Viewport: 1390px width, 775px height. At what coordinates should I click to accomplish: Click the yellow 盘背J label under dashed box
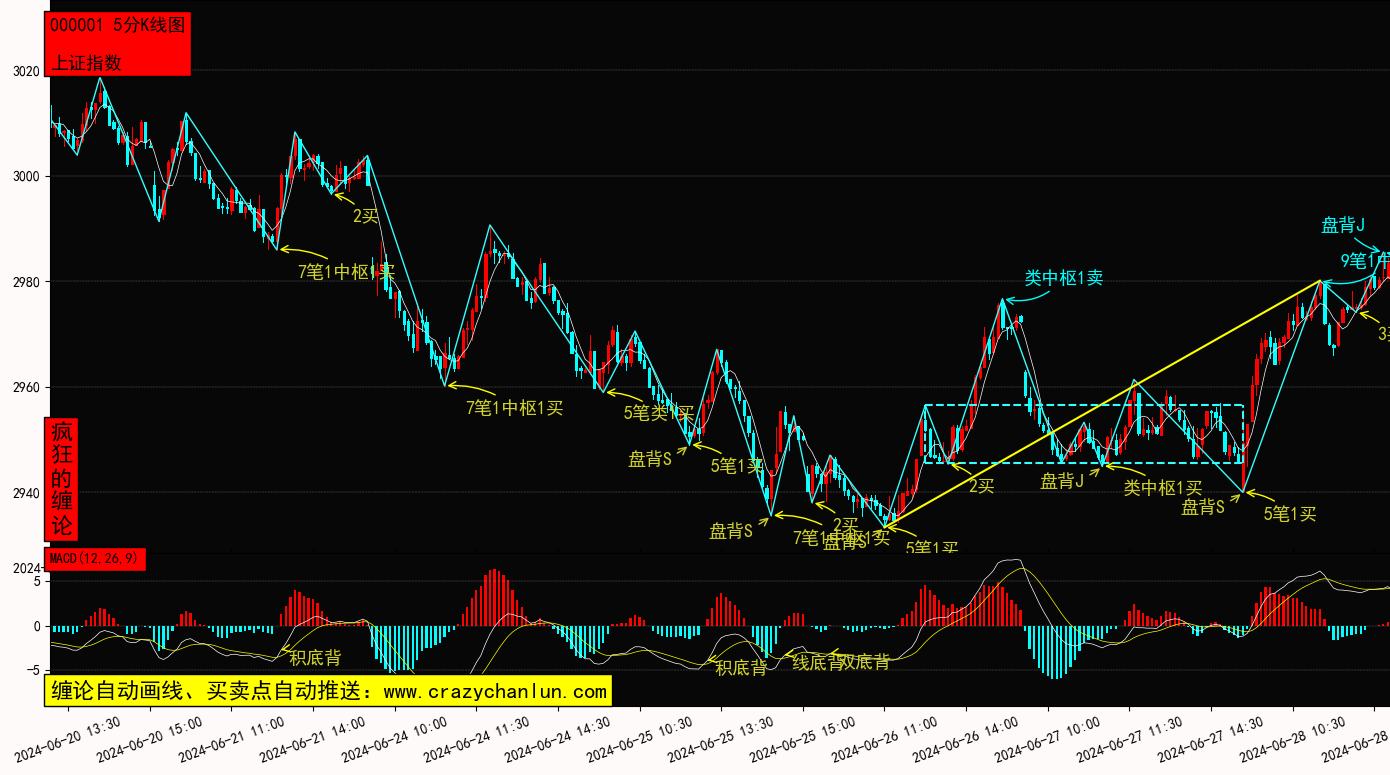(1062, 481)
